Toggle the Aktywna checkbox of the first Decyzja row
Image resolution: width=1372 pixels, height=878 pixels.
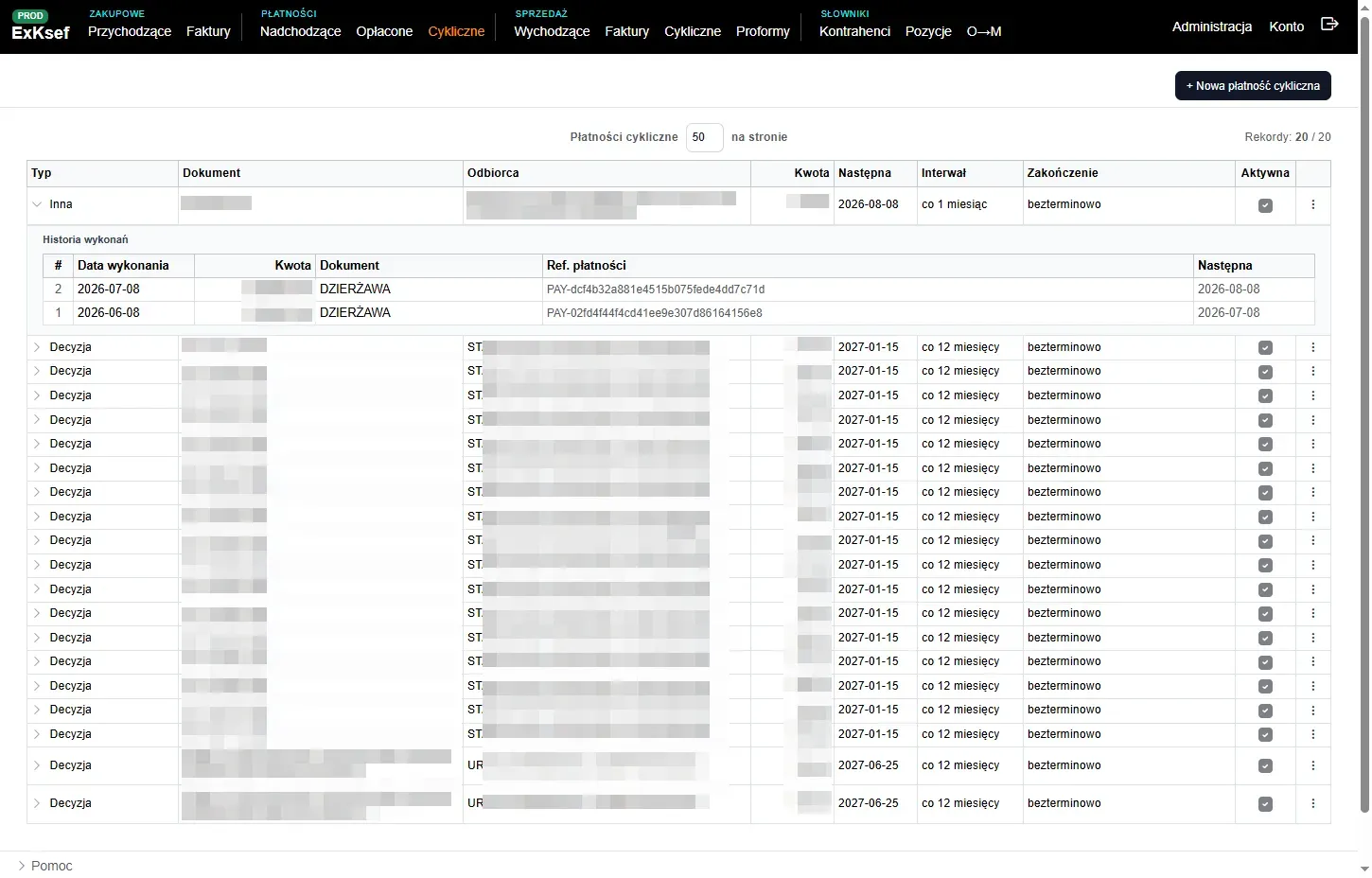(1265, 348)
